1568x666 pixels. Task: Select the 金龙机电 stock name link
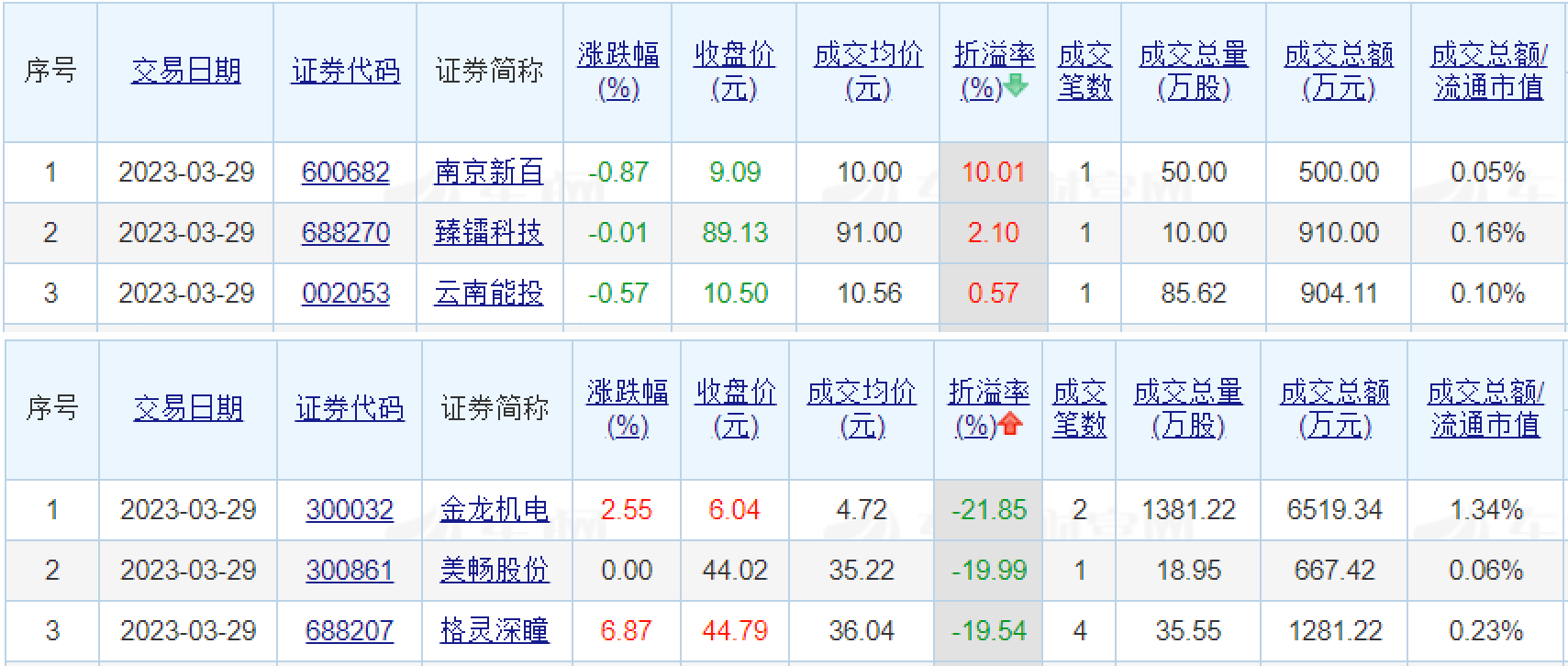coord(494,510)
